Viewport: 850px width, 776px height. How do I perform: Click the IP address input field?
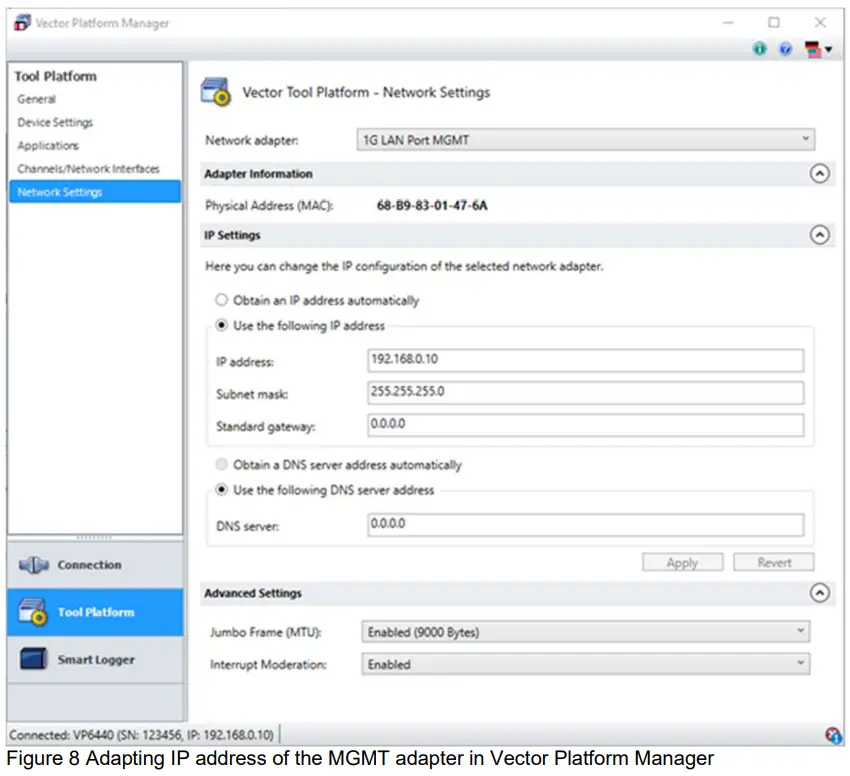pyautogui.click(x=585, y=360)
